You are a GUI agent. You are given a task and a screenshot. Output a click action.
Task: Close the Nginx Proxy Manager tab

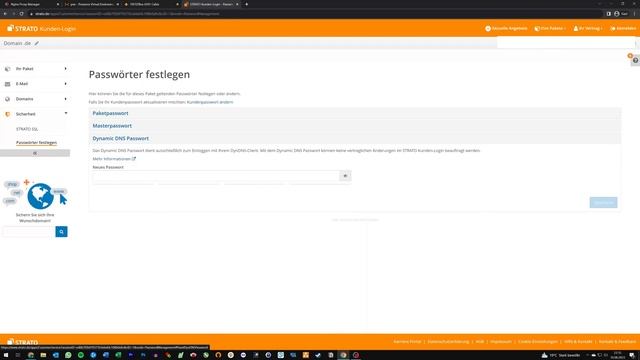coord(57,4)
